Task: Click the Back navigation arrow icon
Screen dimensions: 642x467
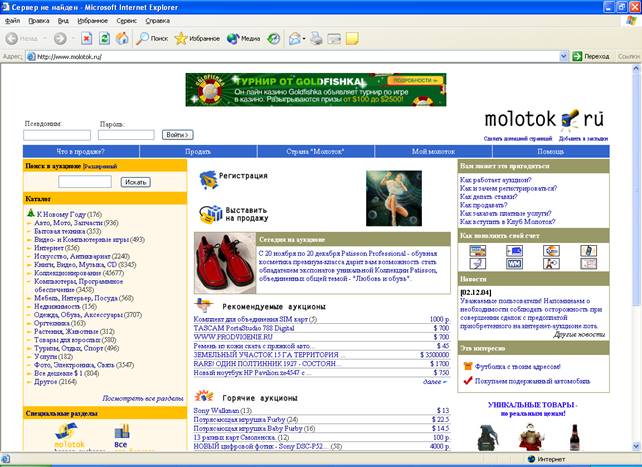Action: click(11, 38)
